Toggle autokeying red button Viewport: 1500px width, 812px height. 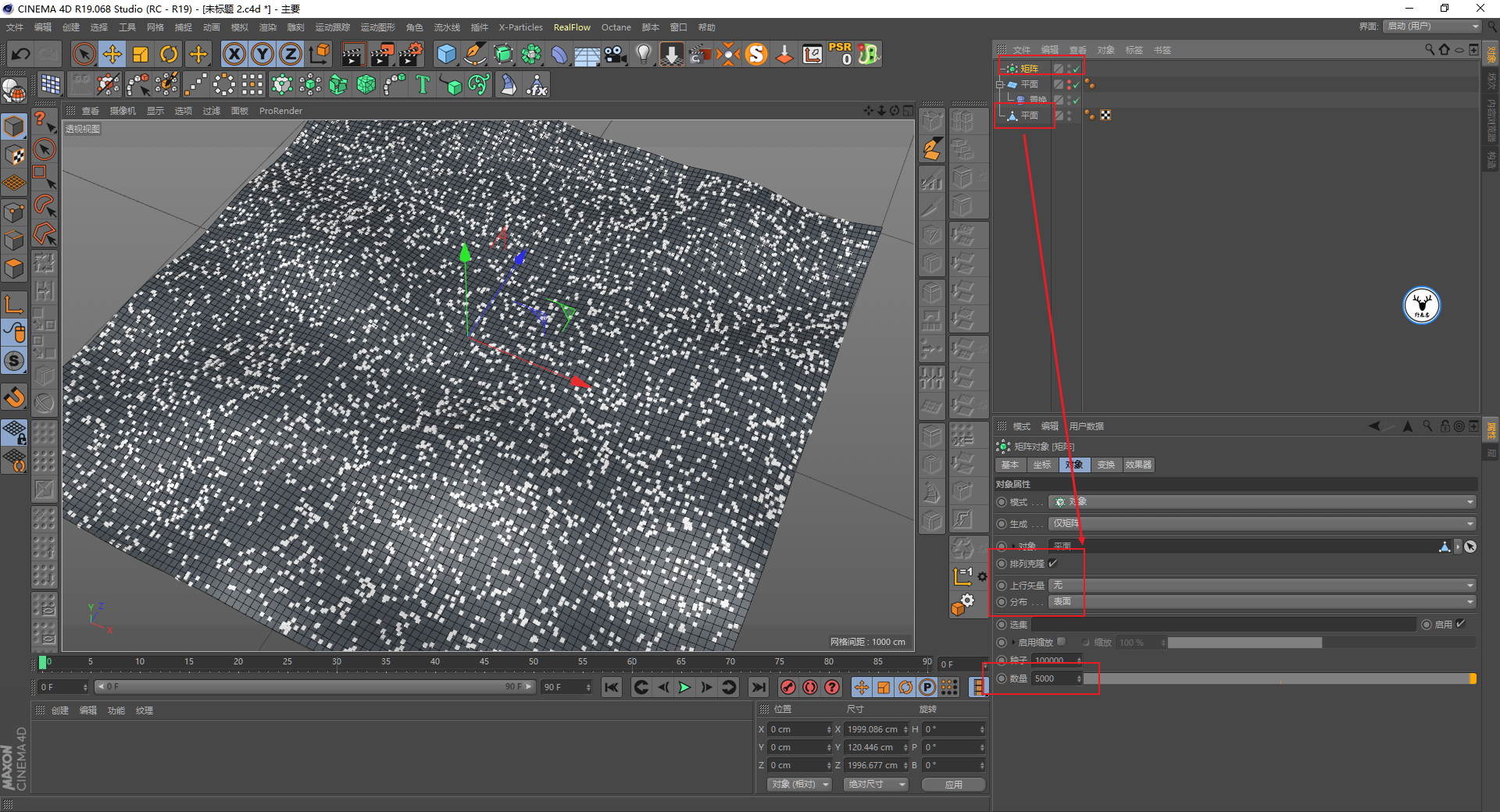pyautogui.click(x=810, y=687)
